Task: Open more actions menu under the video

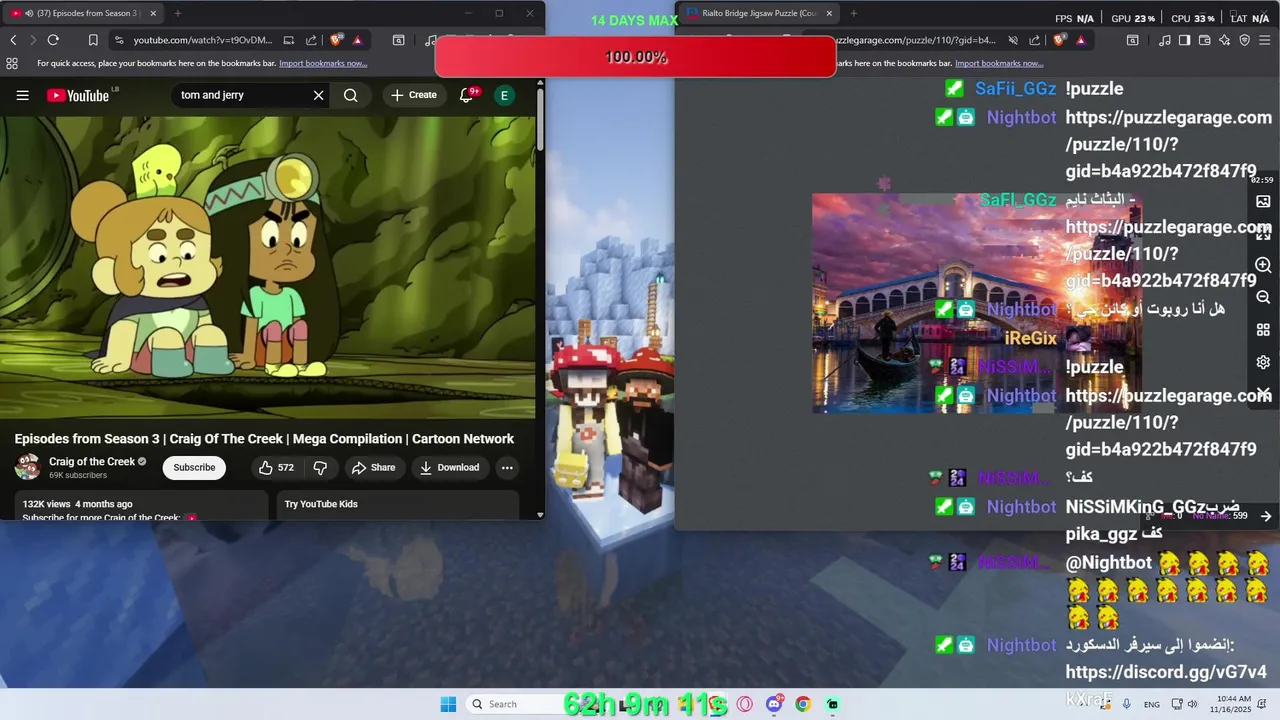Action: 507,467
